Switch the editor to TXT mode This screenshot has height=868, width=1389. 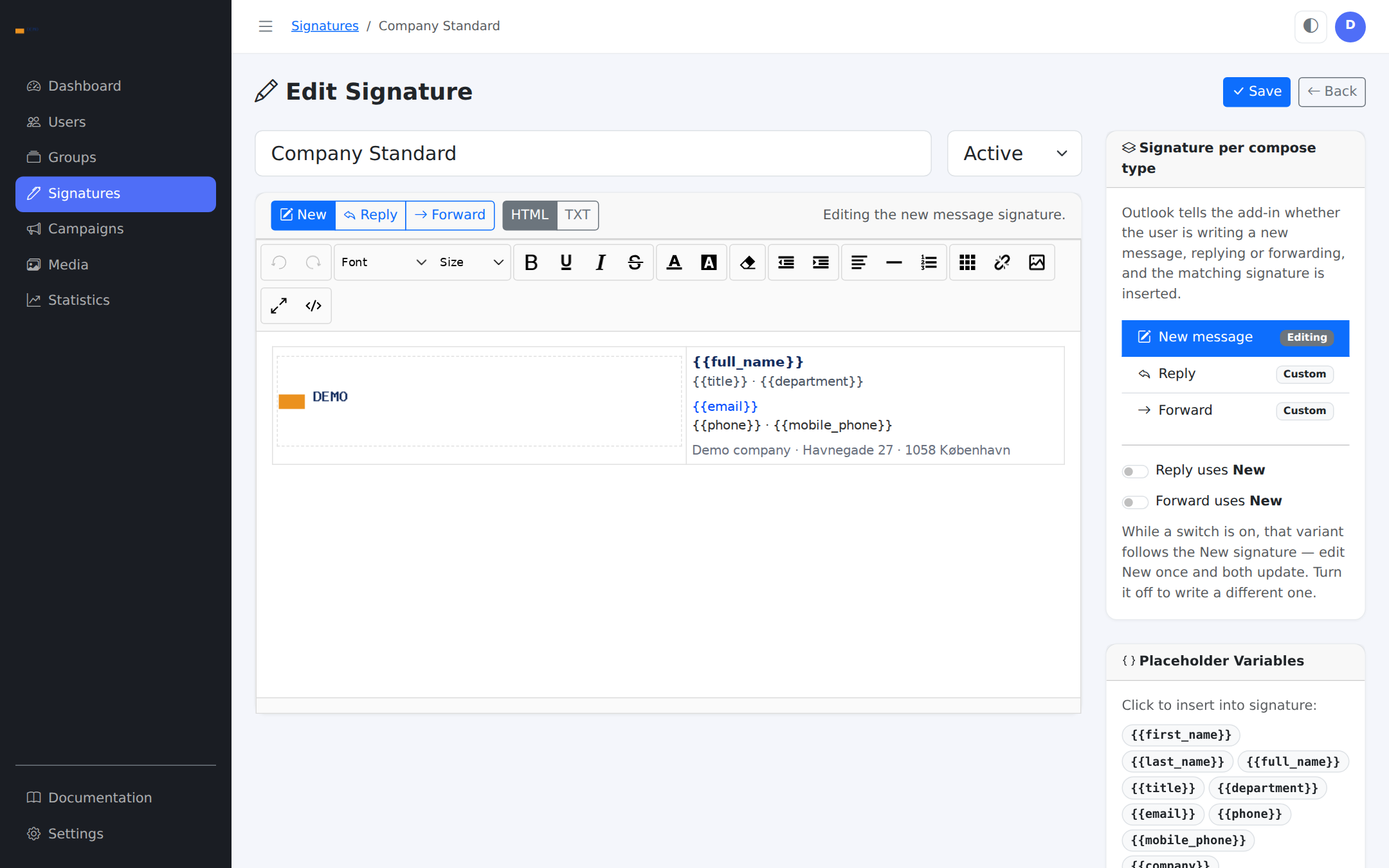click(577, 215)
